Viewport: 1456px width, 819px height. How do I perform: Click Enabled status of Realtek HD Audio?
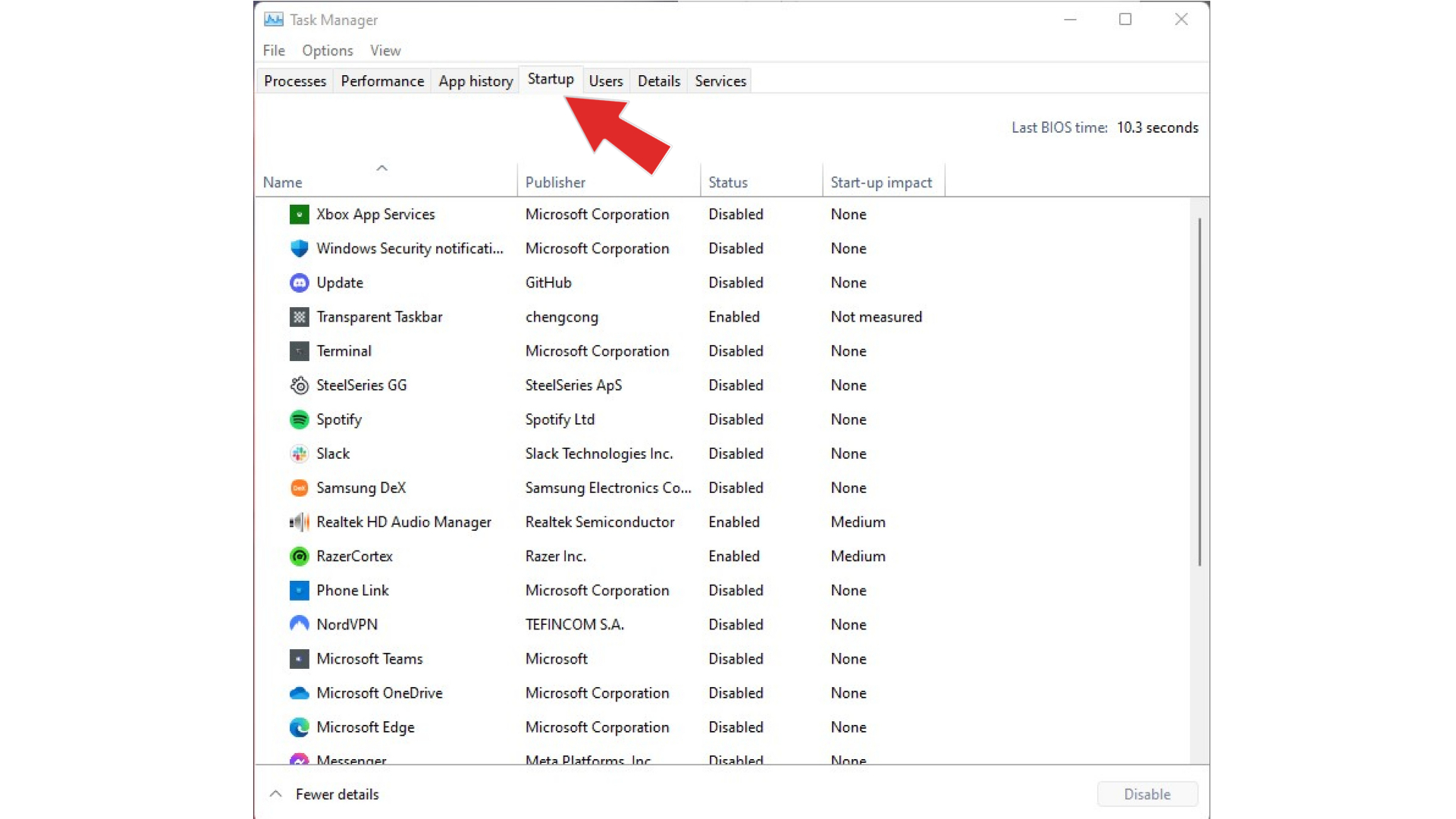coord(733,522)
